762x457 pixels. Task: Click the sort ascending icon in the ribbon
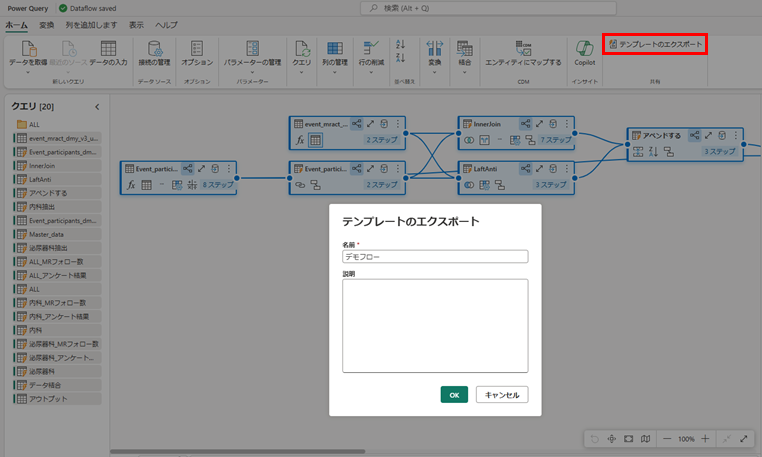[400, 44]
